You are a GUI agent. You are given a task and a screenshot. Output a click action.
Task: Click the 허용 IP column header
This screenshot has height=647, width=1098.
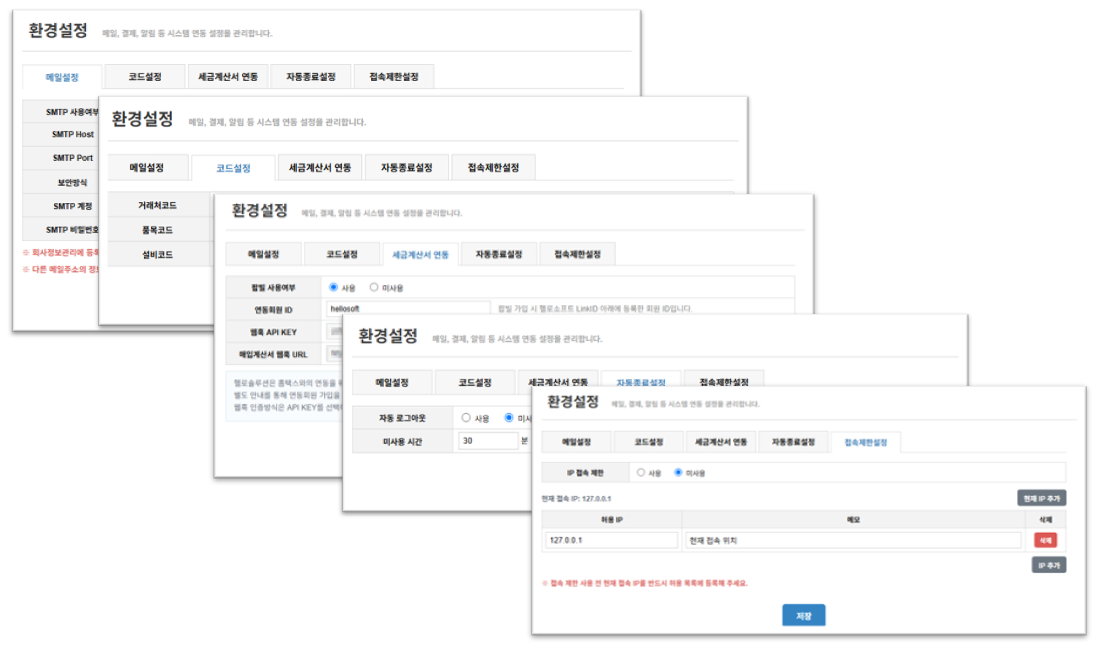612,520
